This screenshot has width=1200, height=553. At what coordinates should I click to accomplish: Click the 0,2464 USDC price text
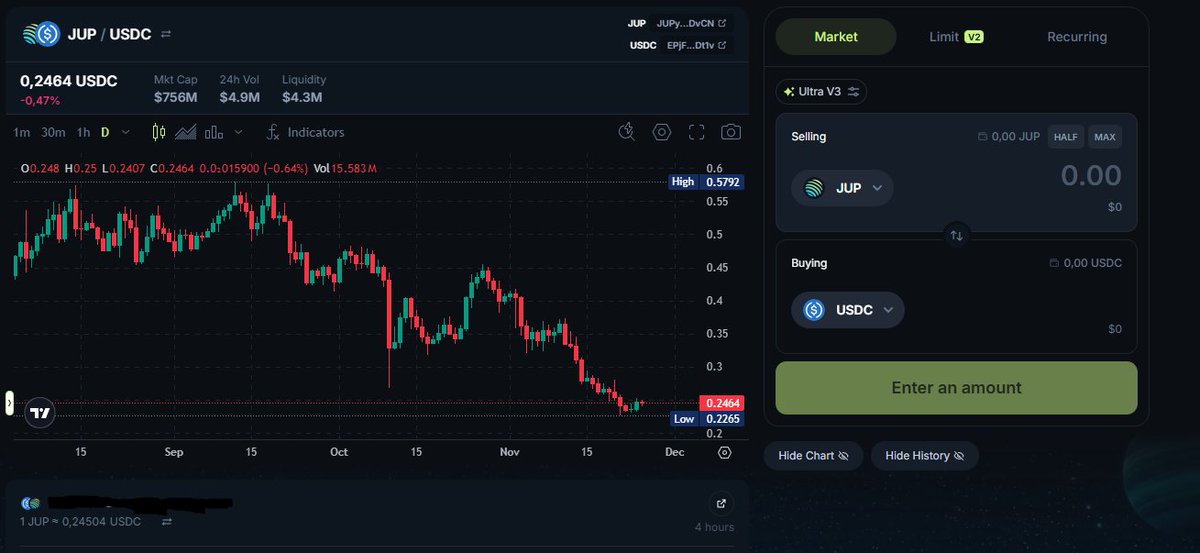[69, 81]
